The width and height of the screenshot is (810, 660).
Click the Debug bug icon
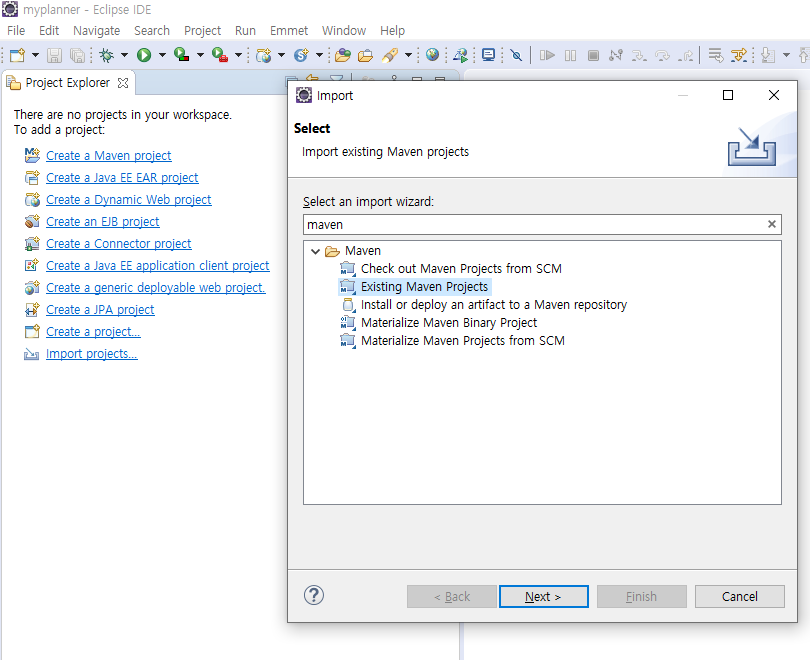click(x=106, y=55)
